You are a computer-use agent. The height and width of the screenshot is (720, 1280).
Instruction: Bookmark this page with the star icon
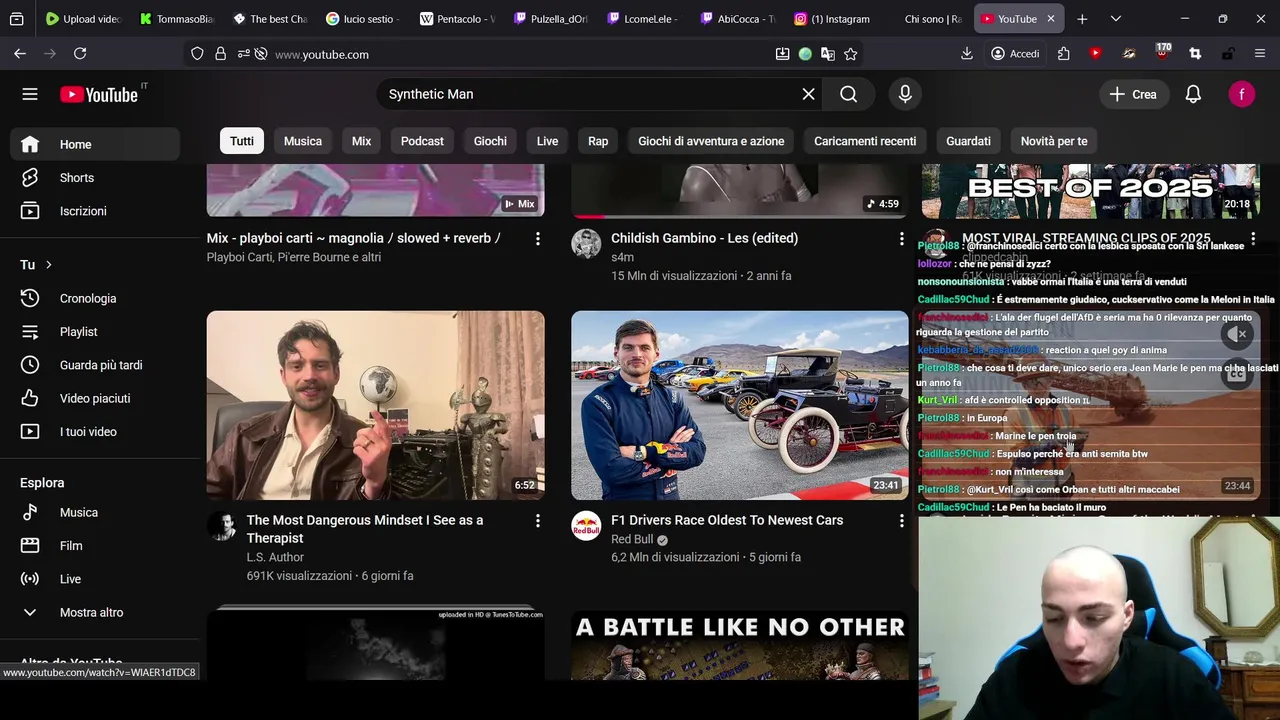point(850,54)
